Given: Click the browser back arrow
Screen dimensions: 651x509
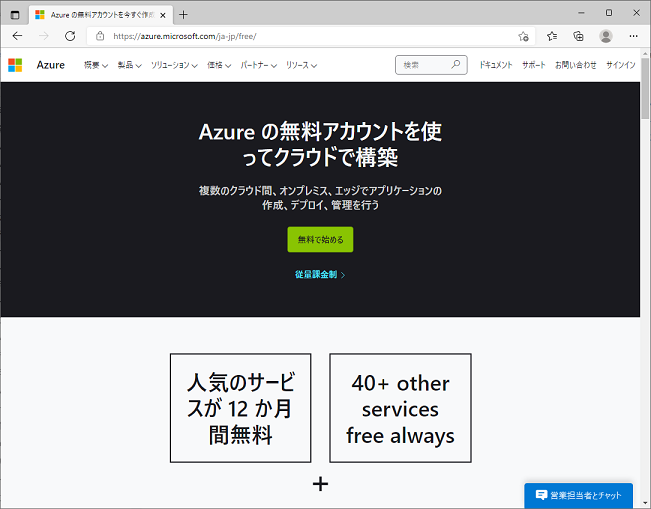Looking at the screenshot, I should [17, 36].
